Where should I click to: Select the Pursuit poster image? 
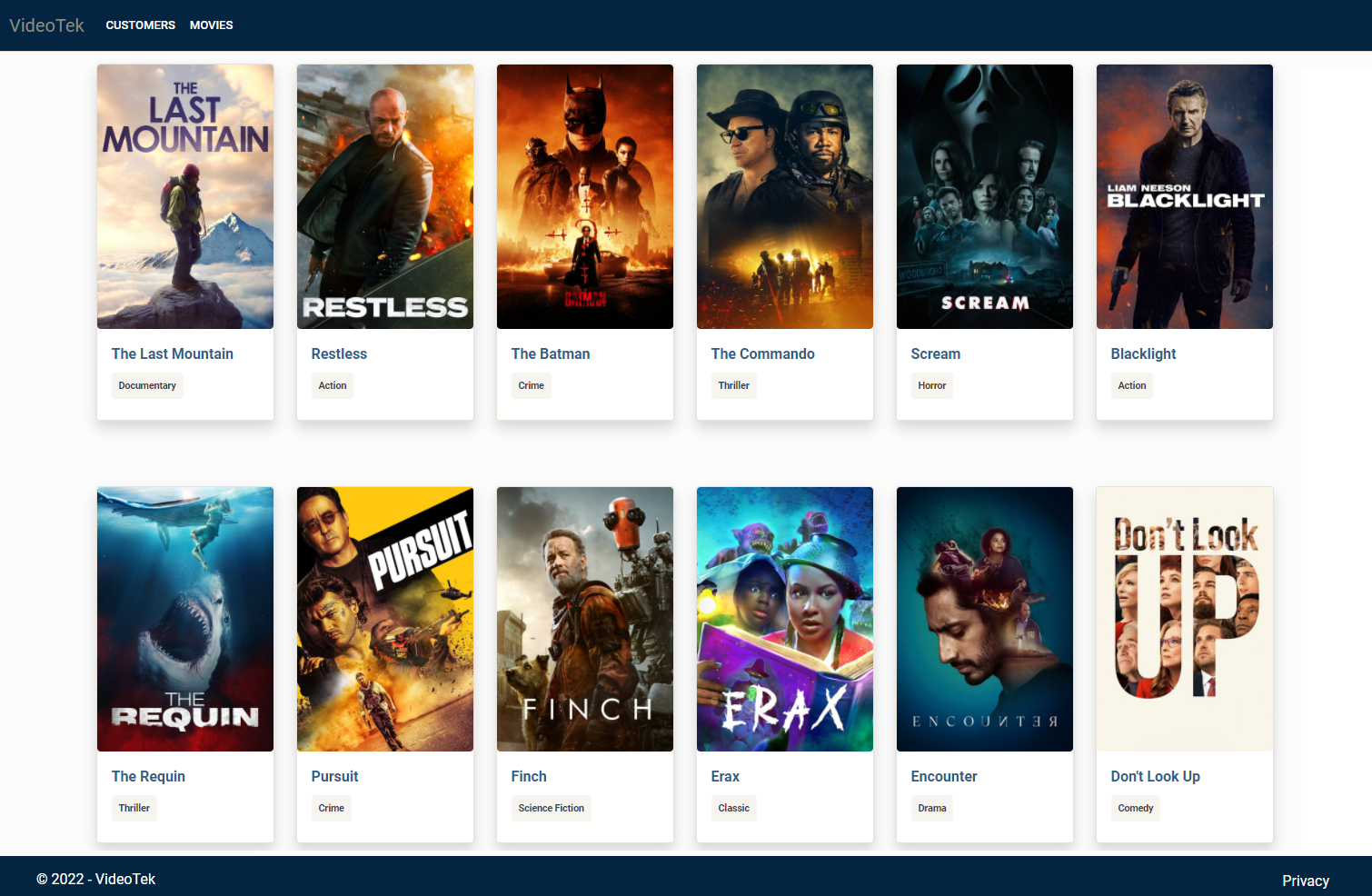385,619
